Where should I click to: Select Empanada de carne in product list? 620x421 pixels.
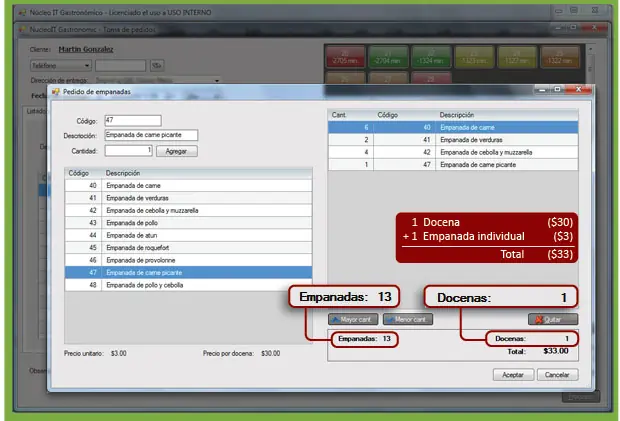pos(189,185)
